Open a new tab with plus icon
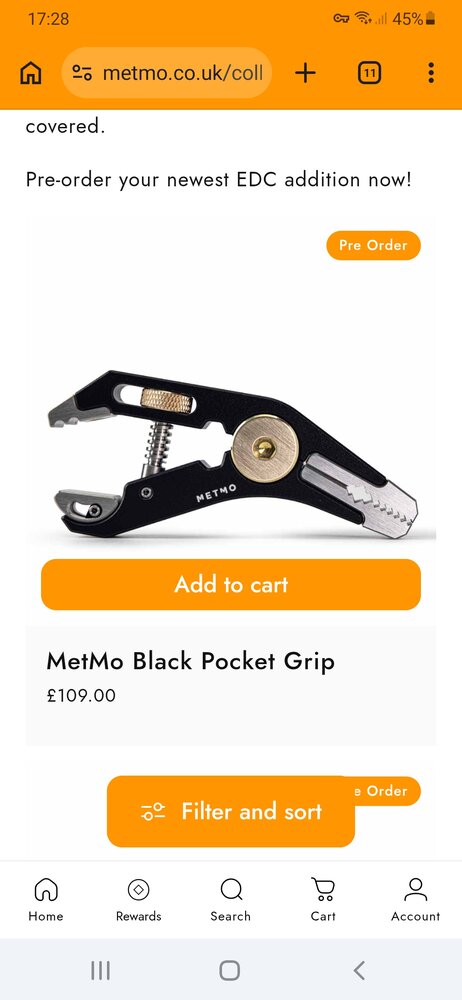This screenshot has height=1000, width=462. (x=306, y=73)
